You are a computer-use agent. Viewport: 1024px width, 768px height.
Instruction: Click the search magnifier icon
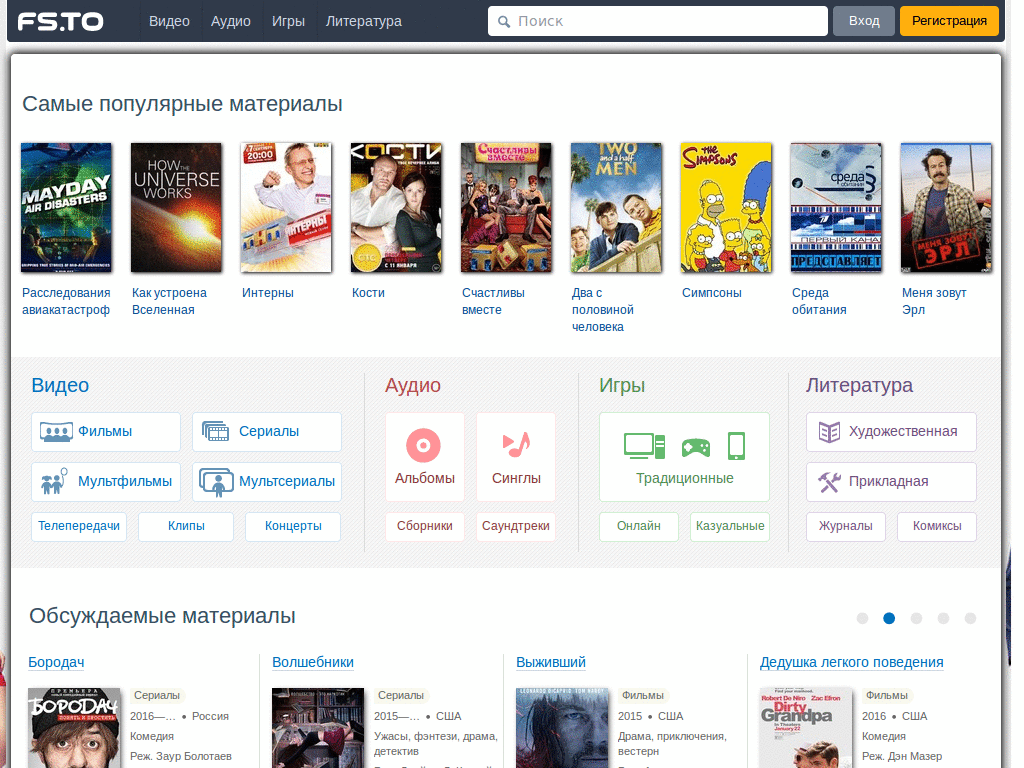(x=504, y=22)
